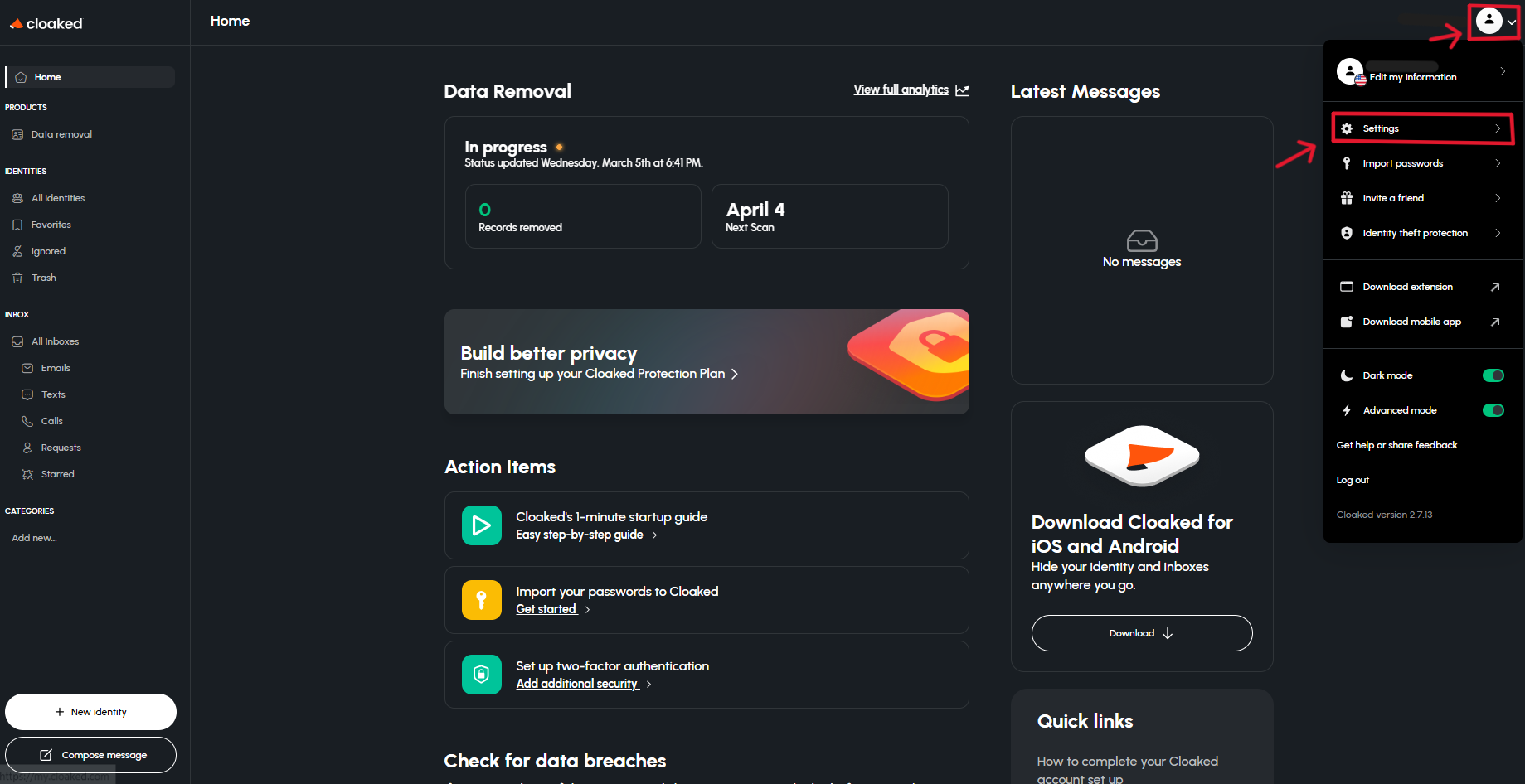
Task: Create a New identity
Action: click(x=90, y=712)
